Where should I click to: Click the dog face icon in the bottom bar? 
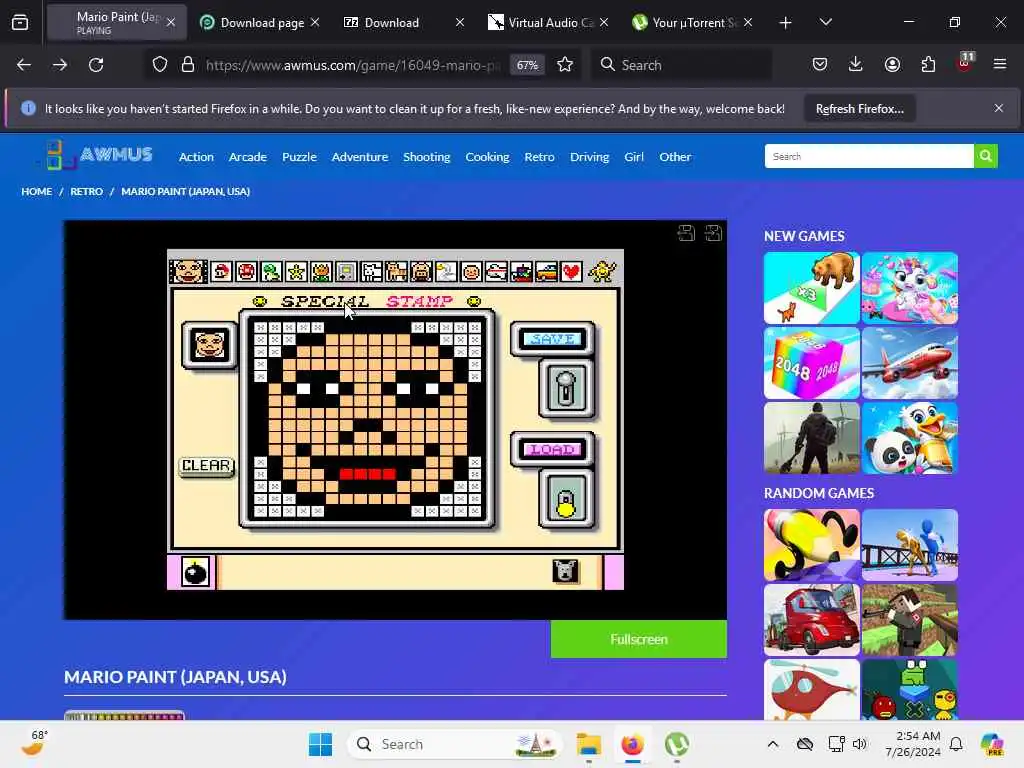(x=565, y=571)
